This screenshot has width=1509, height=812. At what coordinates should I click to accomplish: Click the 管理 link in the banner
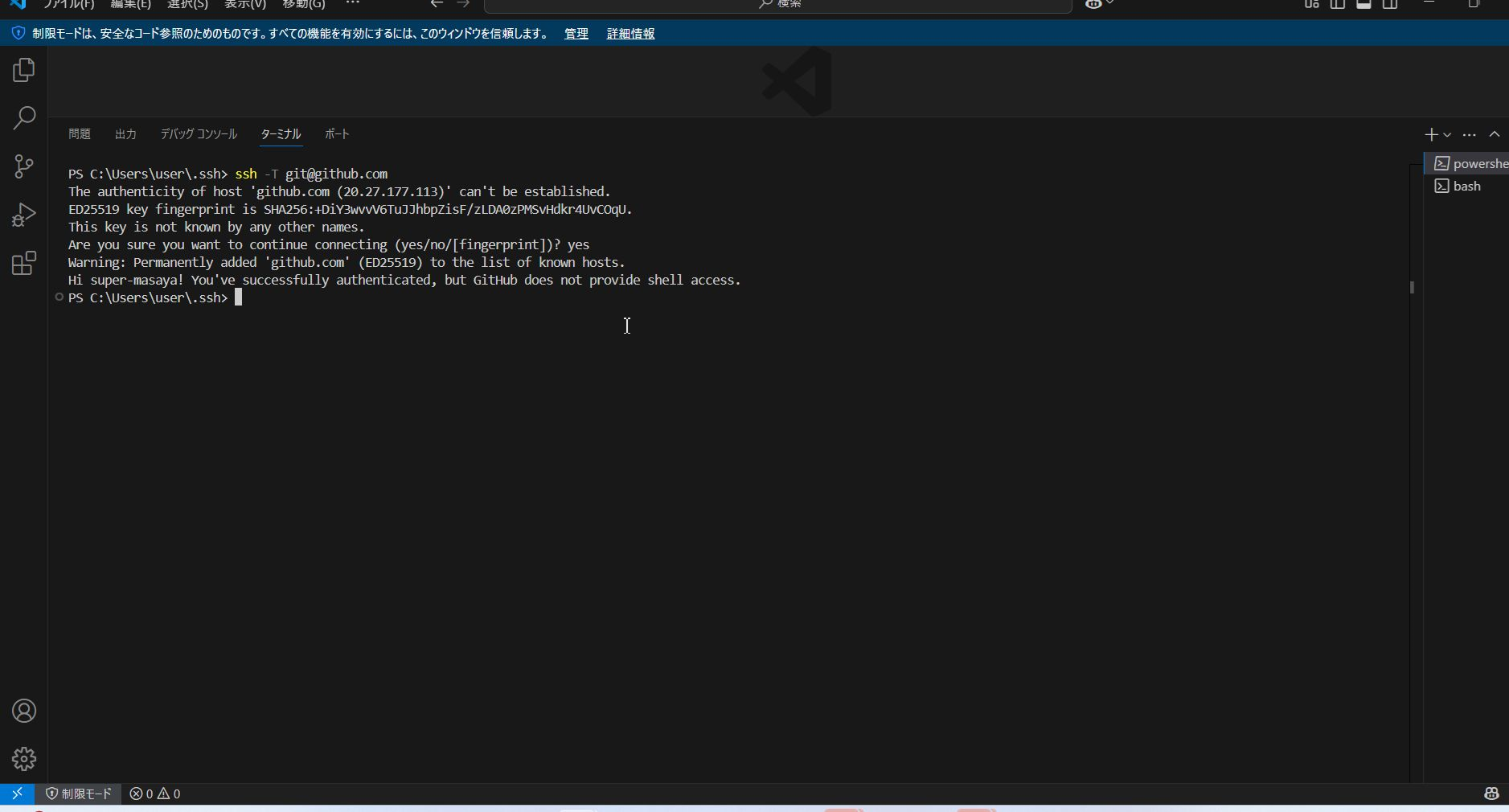[x=576, y=34]
